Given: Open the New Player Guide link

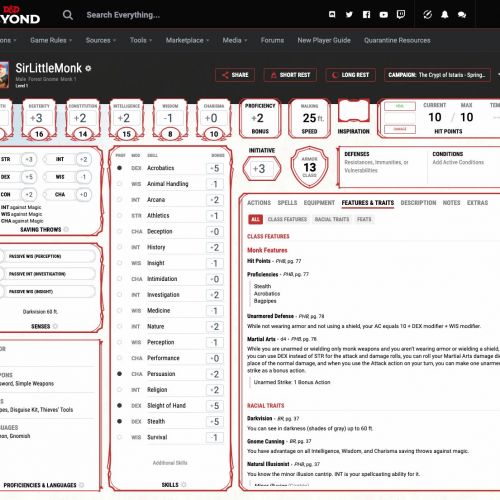Looking at the screenshot, I should pos(324,40).
